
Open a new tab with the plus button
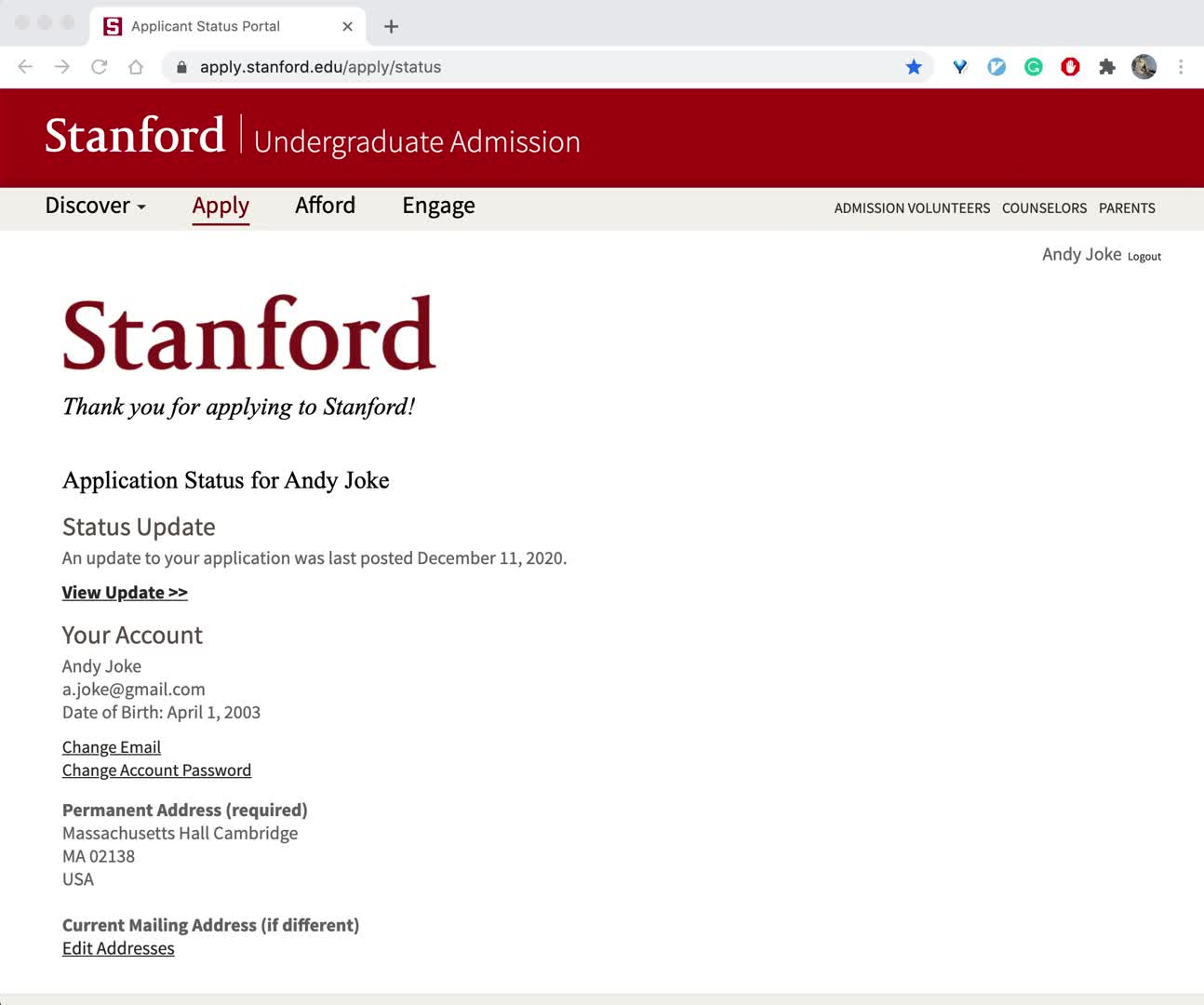click(392, 26)
